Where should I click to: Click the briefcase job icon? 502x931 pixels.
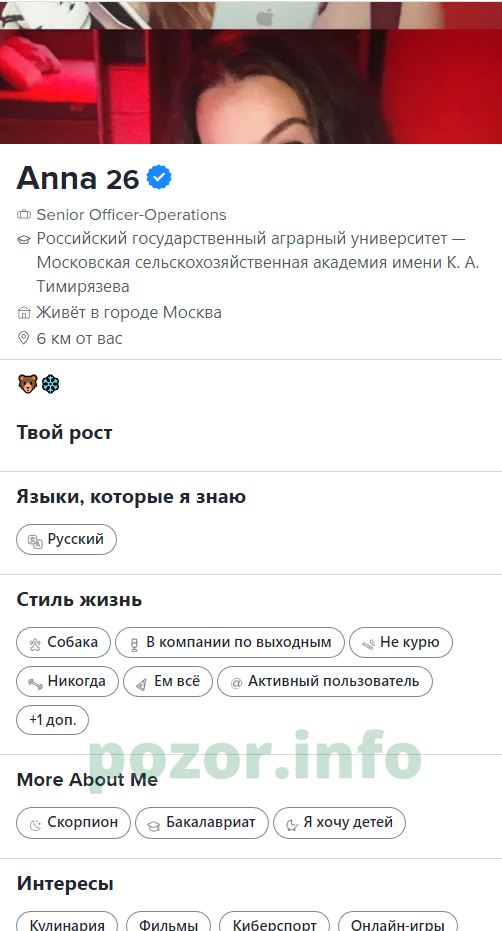coord(24,214)
